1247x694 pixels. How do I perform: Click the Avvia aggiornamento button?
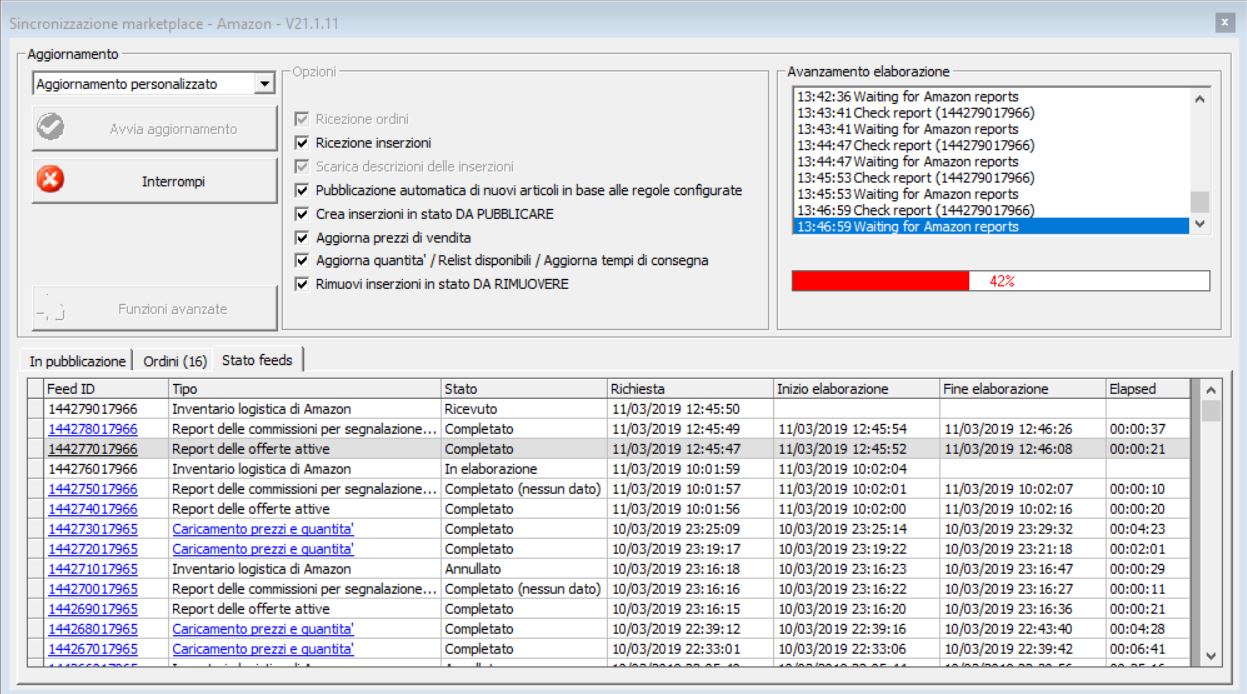coord(153,128)
